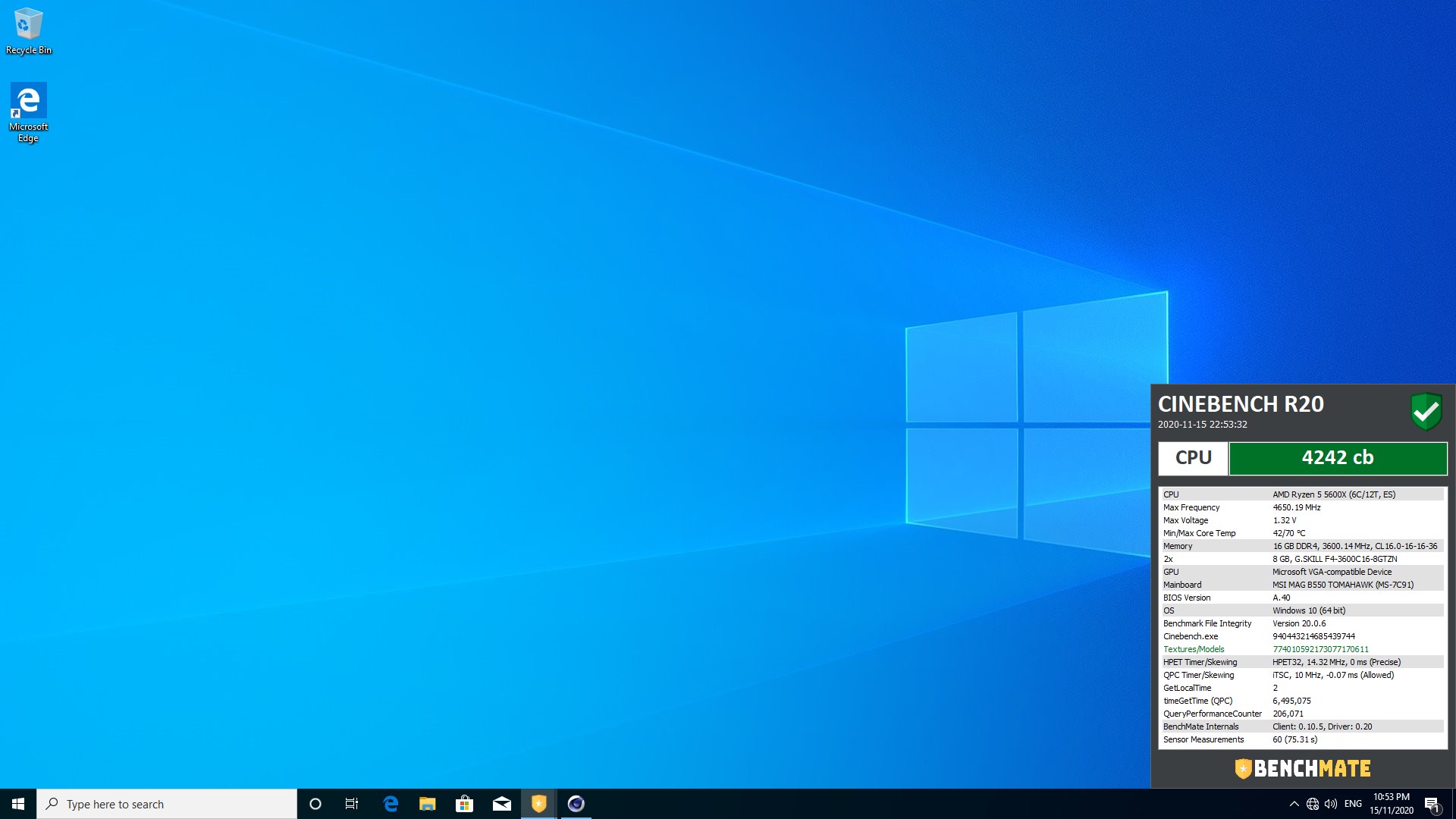Select BIOS Version value A.40
Screen dimensions: 1456x819
click(x=1281, y=598)
